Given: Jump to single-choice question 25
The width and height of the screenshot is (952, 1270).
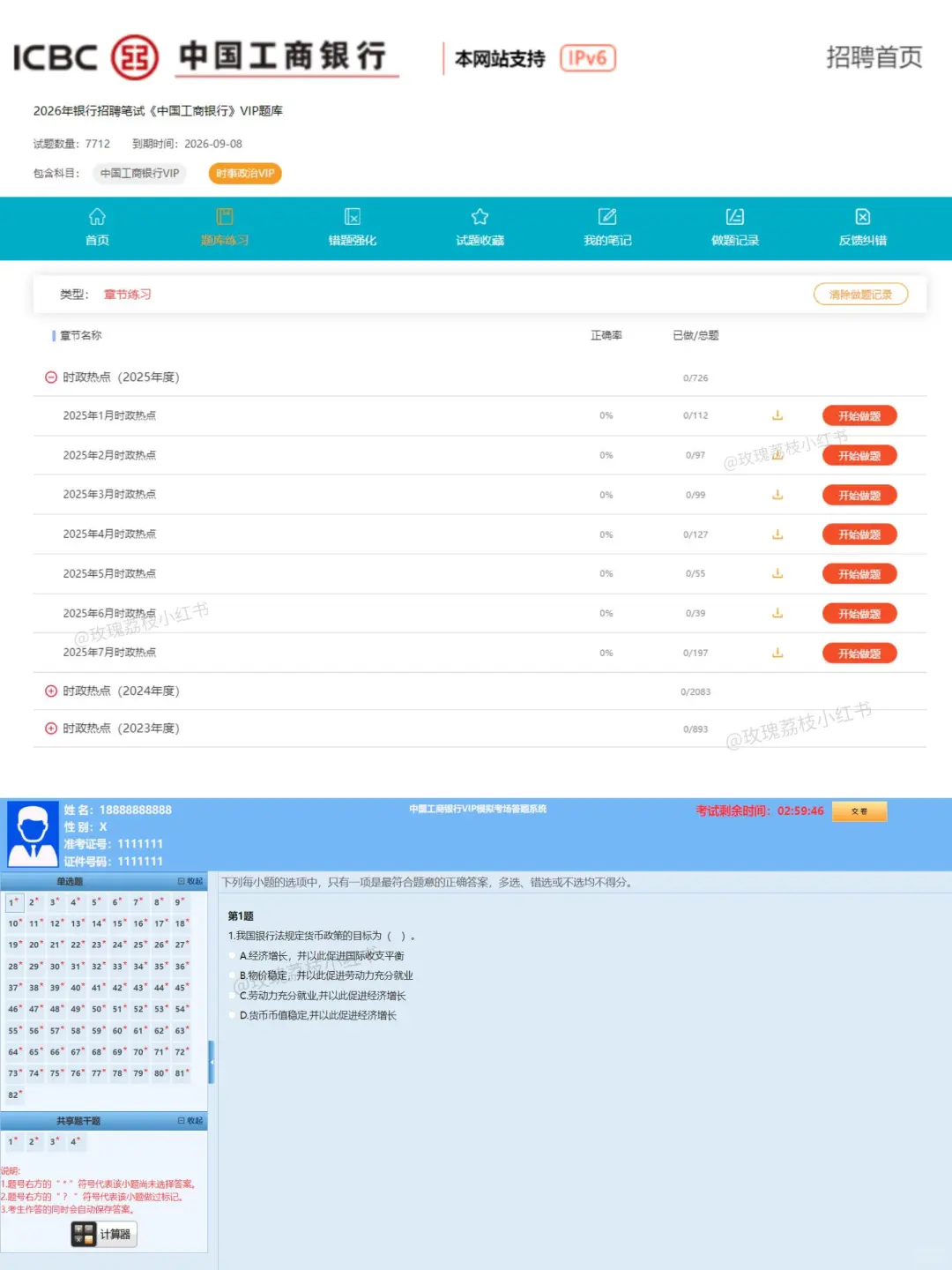Looking at the screenshot, I should (139, 945).
